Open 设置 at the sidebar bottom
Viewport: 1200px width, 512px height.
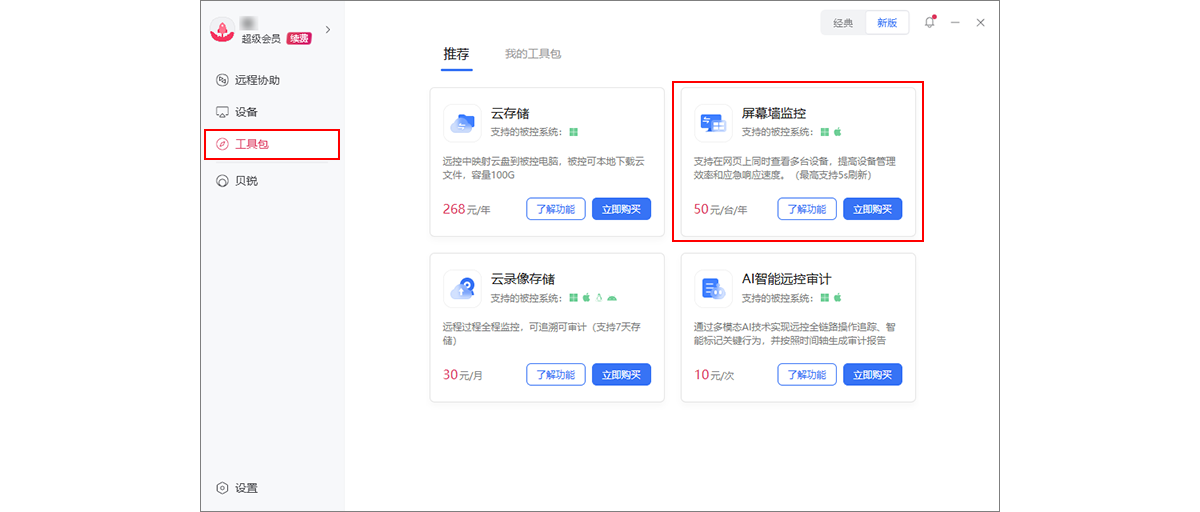(272, 488)
